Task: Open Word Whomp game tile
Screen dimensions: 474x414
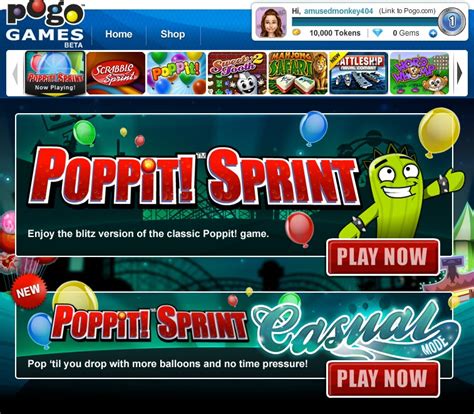Action: (419, 73)
